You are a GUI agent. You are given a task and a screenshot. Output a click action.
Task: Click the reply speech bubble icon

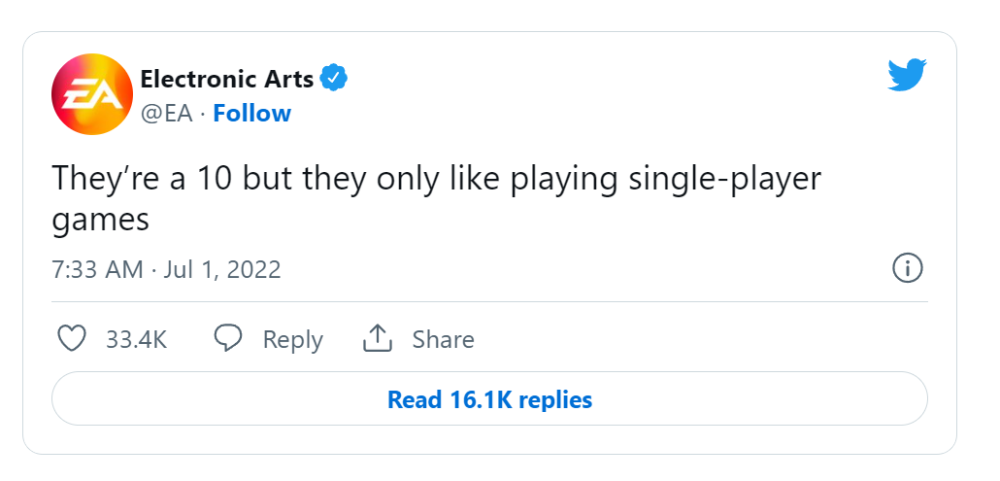229,339
